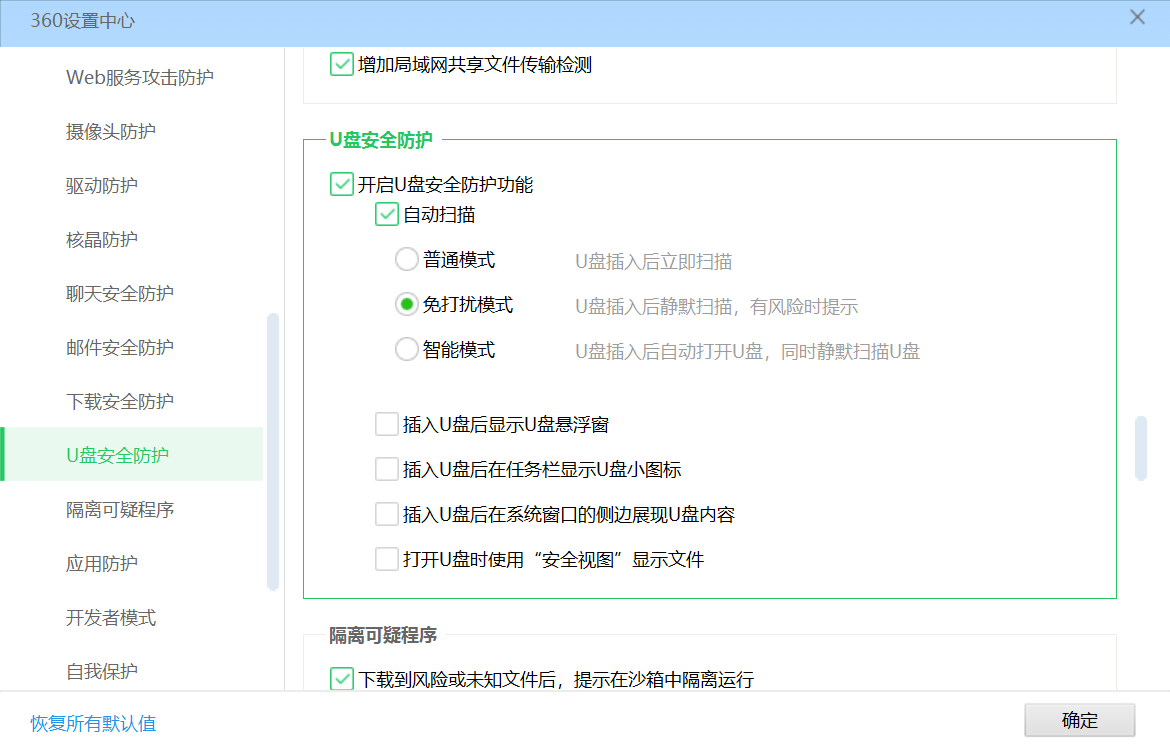The image size is (1170, 750).
Task: Go to 下载安全防护 section
Action: click(119, 401)
